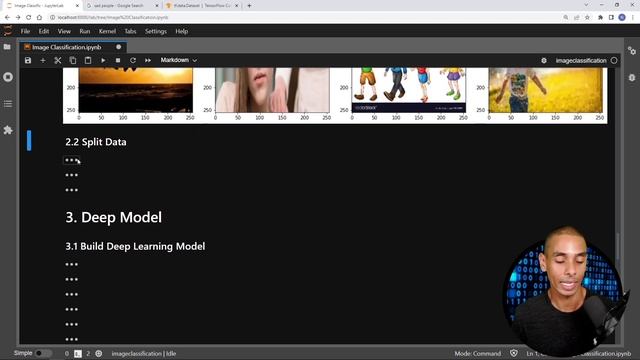
Task: Click the sunset beach output image
Action: (x=136, y=90)
